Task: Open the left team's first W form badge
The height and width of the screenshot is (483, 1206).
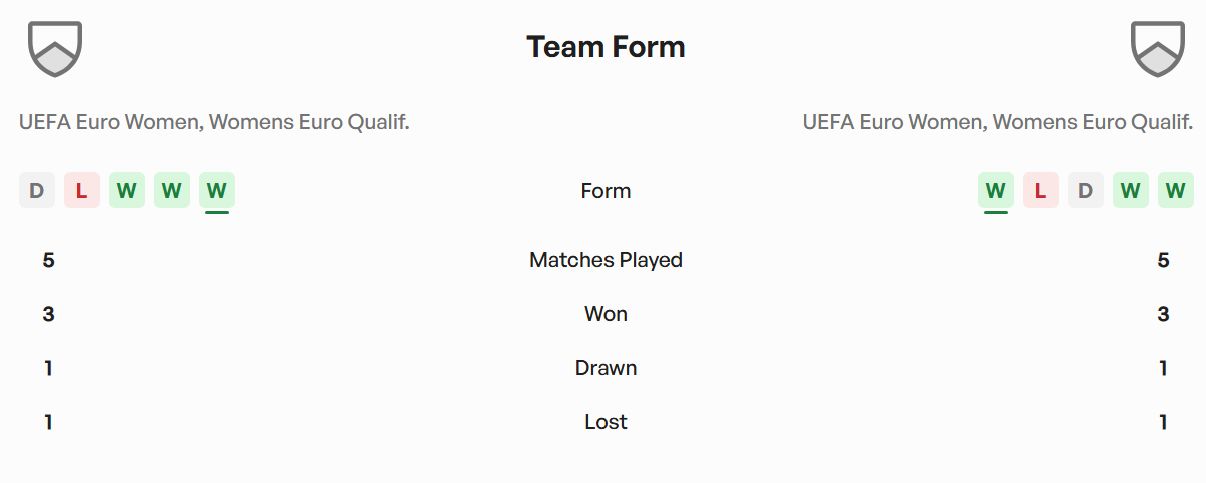Action: tap(127, 190)
